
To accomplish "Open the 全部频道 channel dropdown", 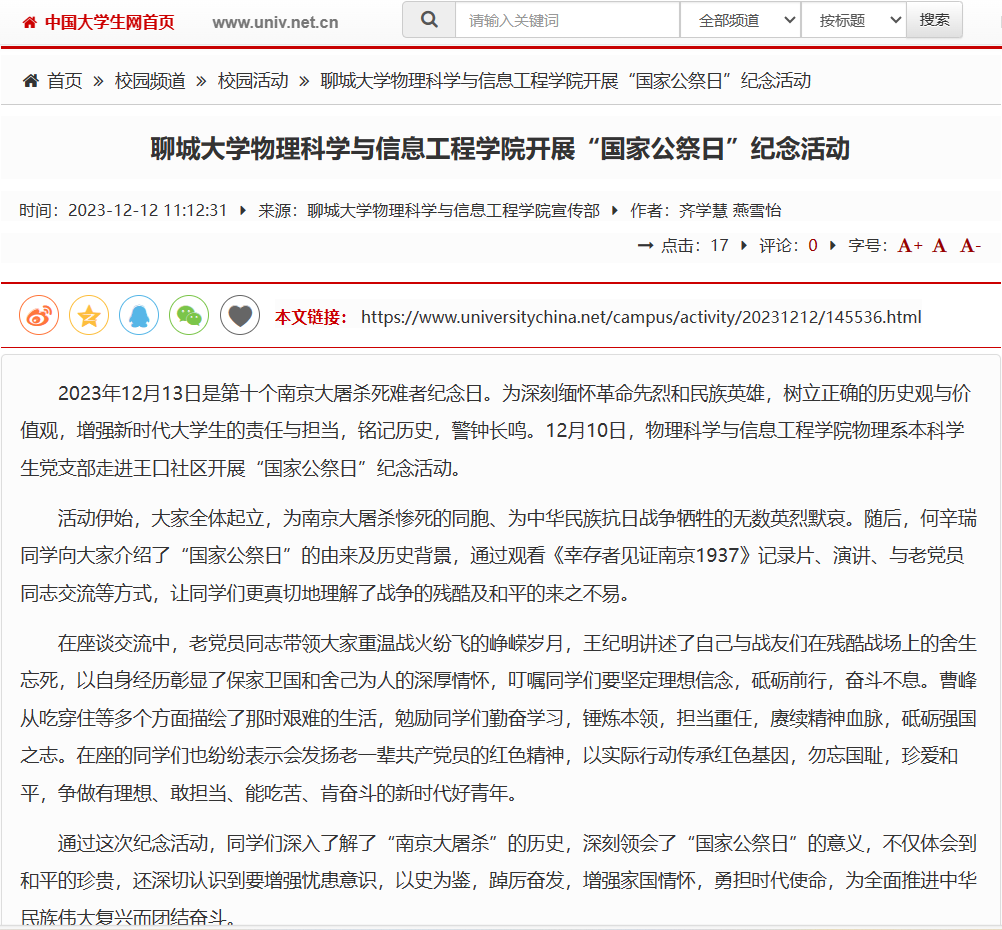I will click(740, 19).
